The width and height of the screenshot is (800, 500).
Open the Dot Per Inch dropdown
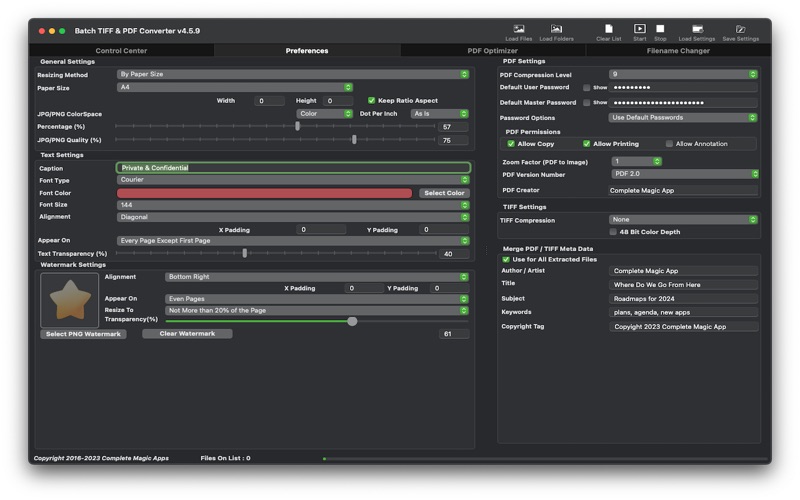(439, 114)
